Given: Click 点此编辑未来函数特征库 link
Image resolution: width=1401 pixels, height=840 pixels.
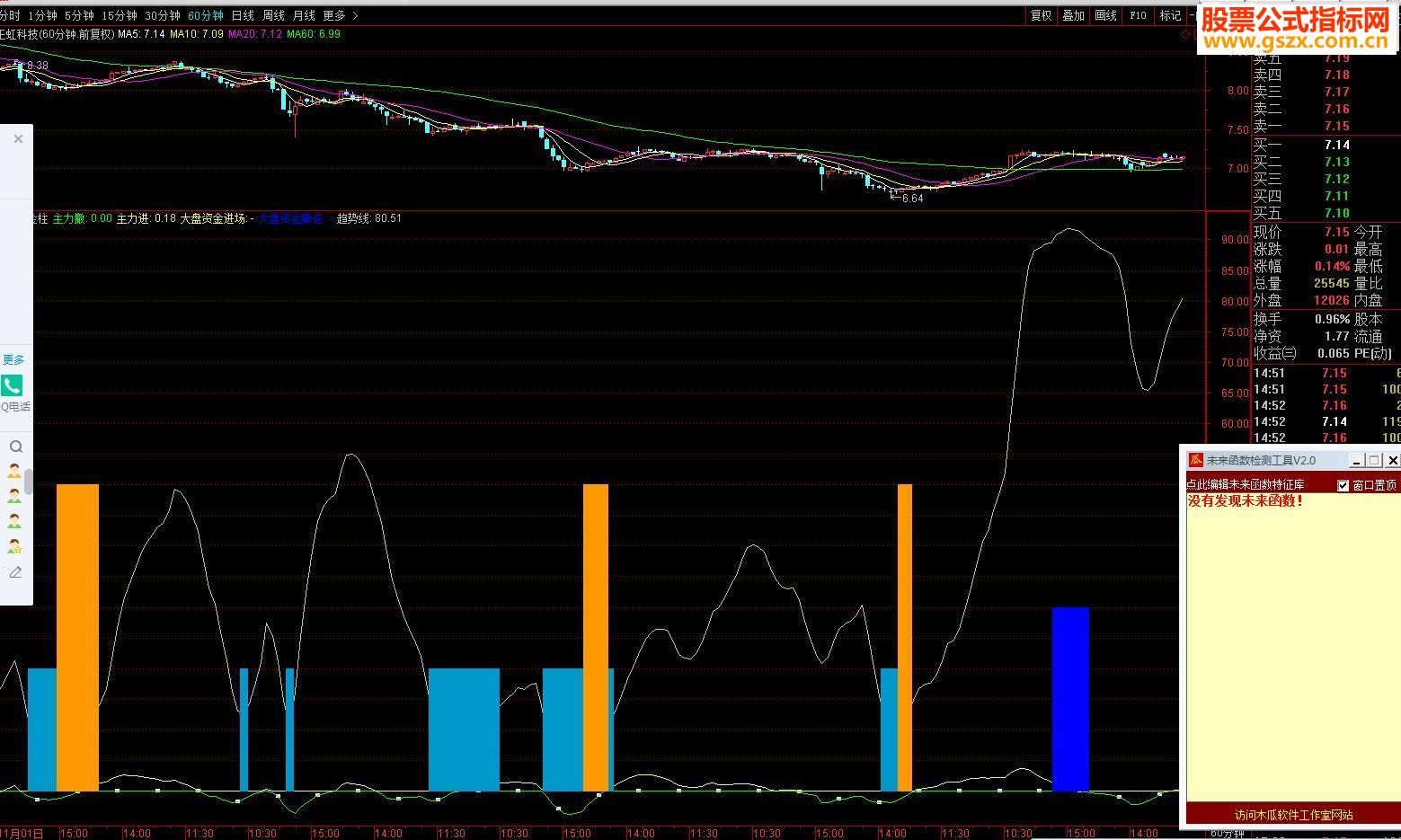Looking at the screenshot, I should tap(1245, 485).
